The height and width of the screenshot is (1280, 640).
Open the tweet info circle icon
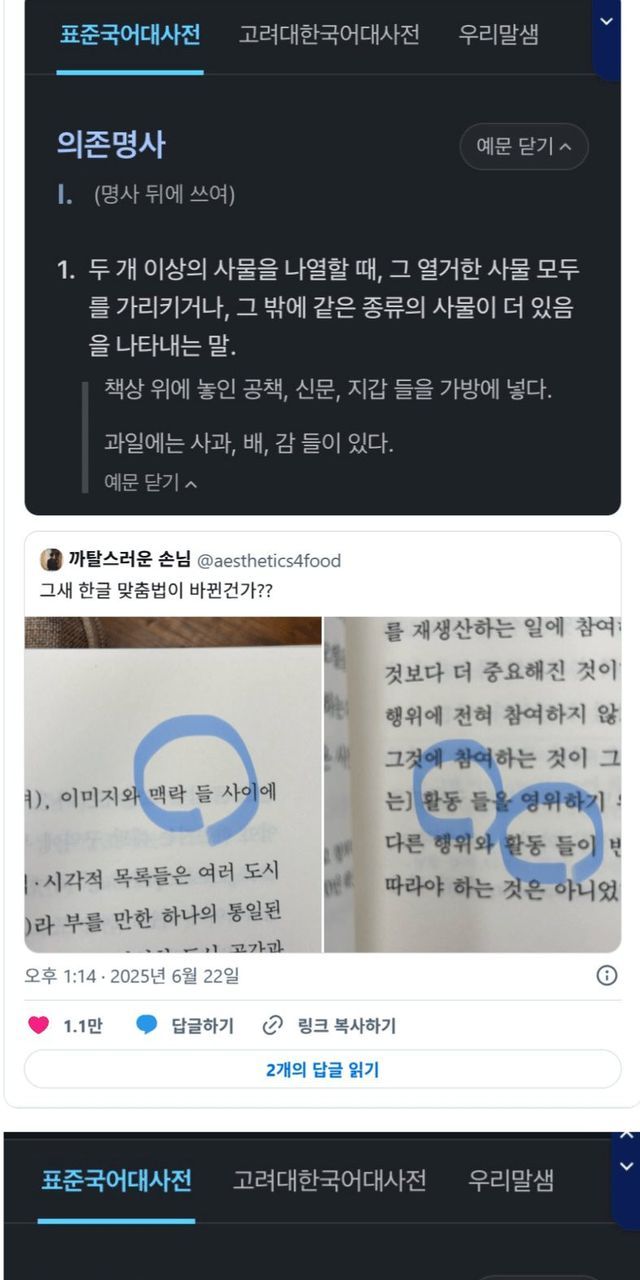click(x=606, y=975)
